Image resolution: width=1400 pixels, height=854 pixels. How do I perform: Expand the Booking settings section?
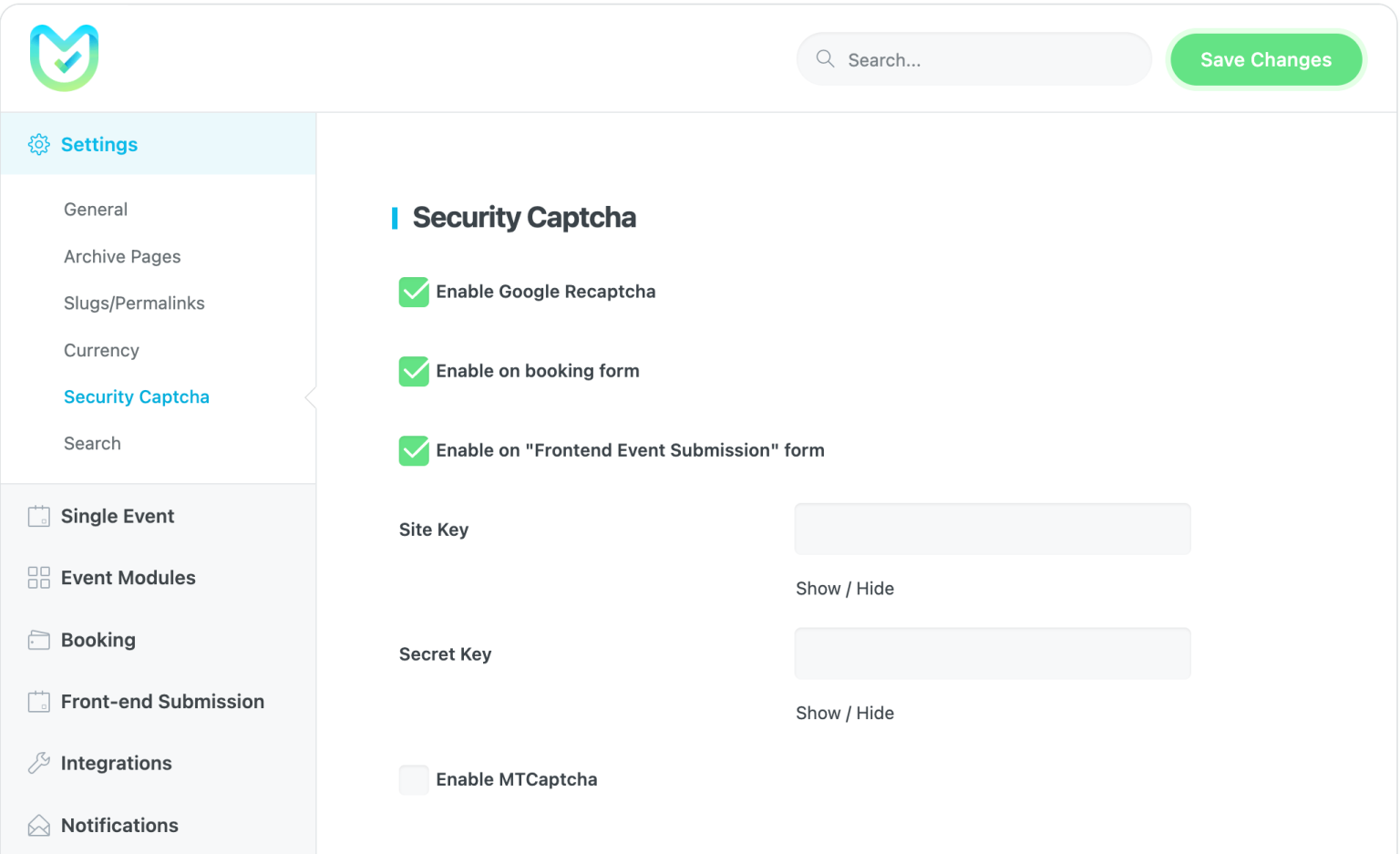98,640
